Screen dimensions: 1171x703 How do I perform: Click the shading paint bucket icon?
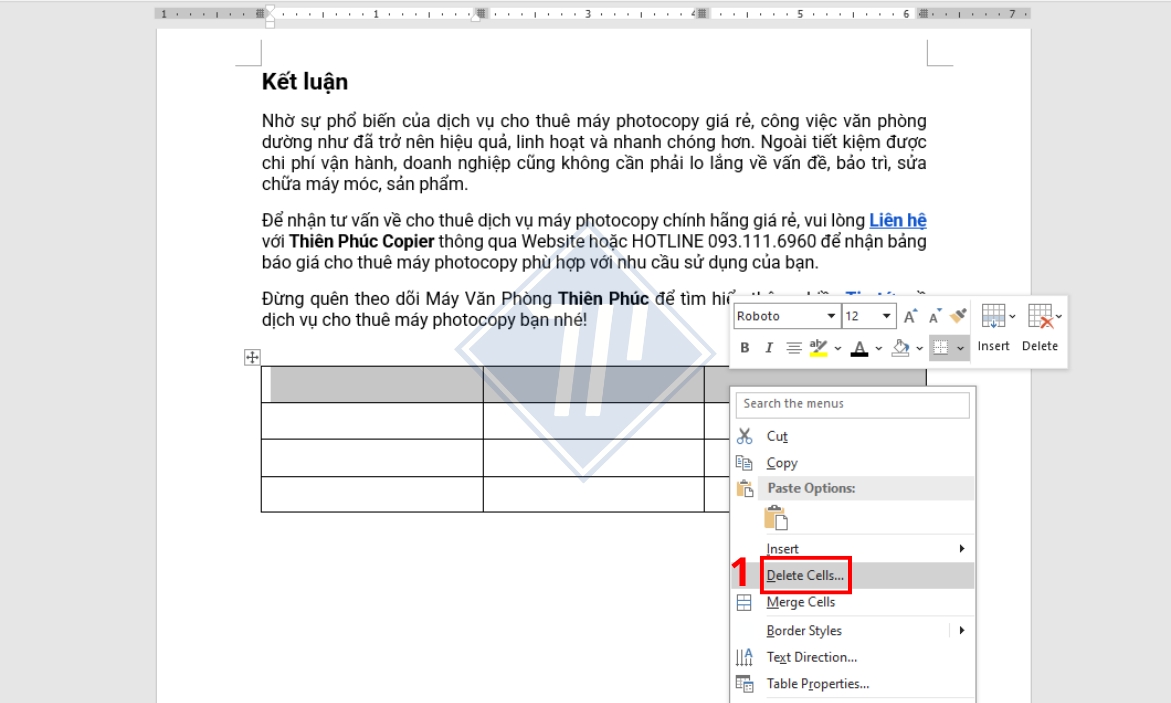900,348
